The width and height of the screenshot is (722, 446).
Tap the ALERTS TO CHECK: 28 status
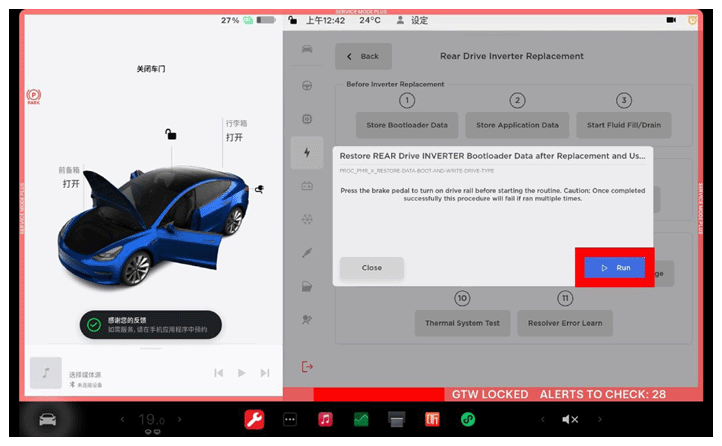pyautogui.click(x=603, y=394)
